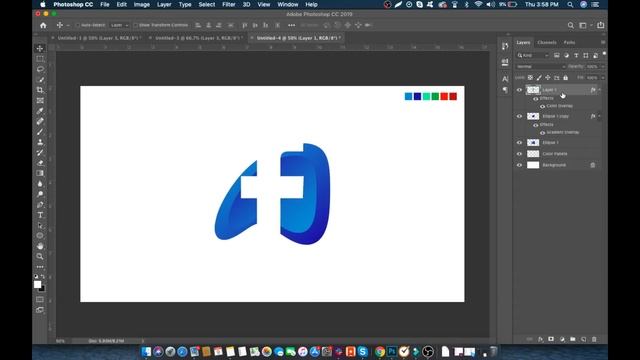Viewport: 640px width, 360px height.
Task: Select the Dodge tool
Action: 40,194
